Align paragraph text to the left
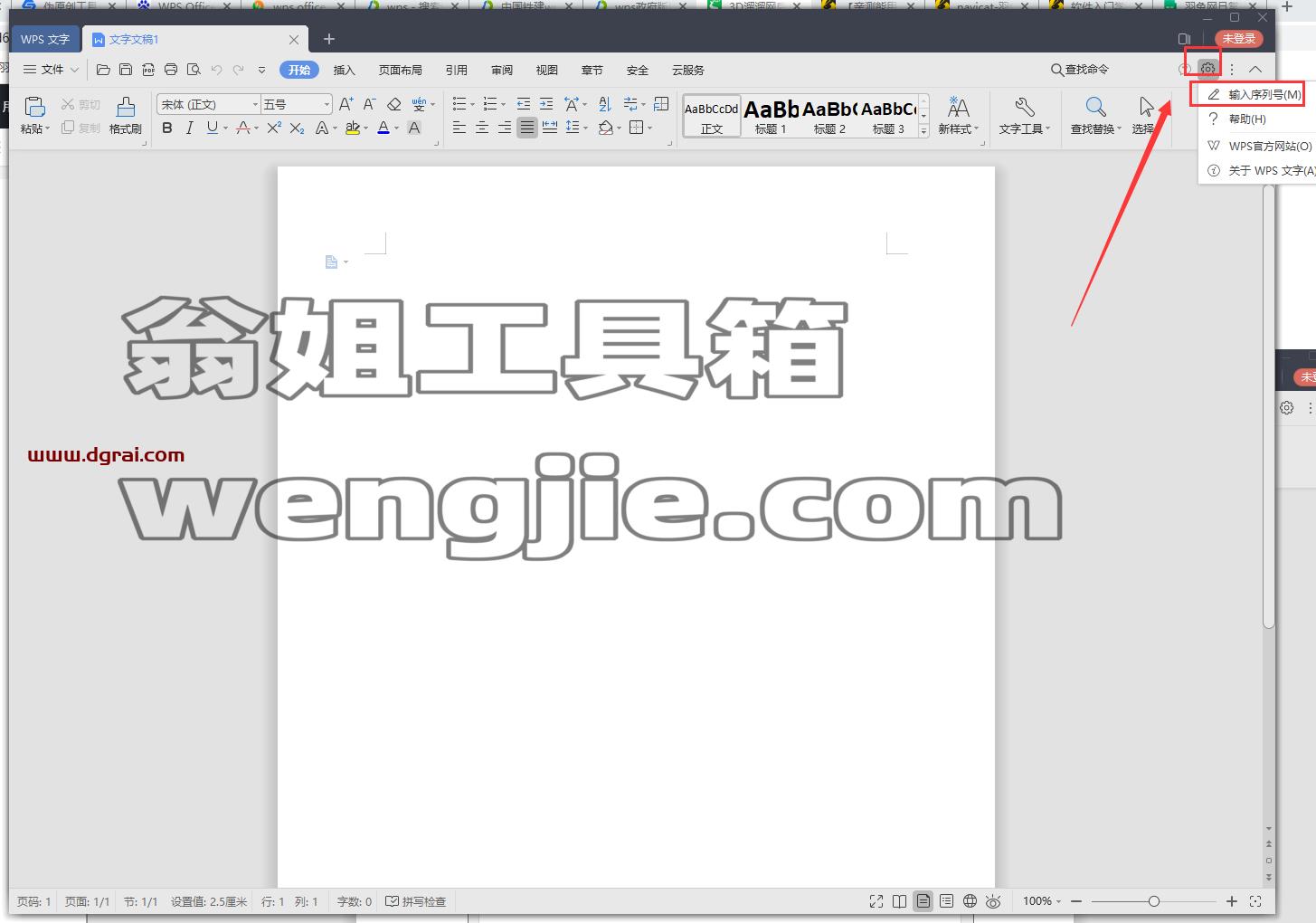 pyautogui.click(x=459, y=128)
